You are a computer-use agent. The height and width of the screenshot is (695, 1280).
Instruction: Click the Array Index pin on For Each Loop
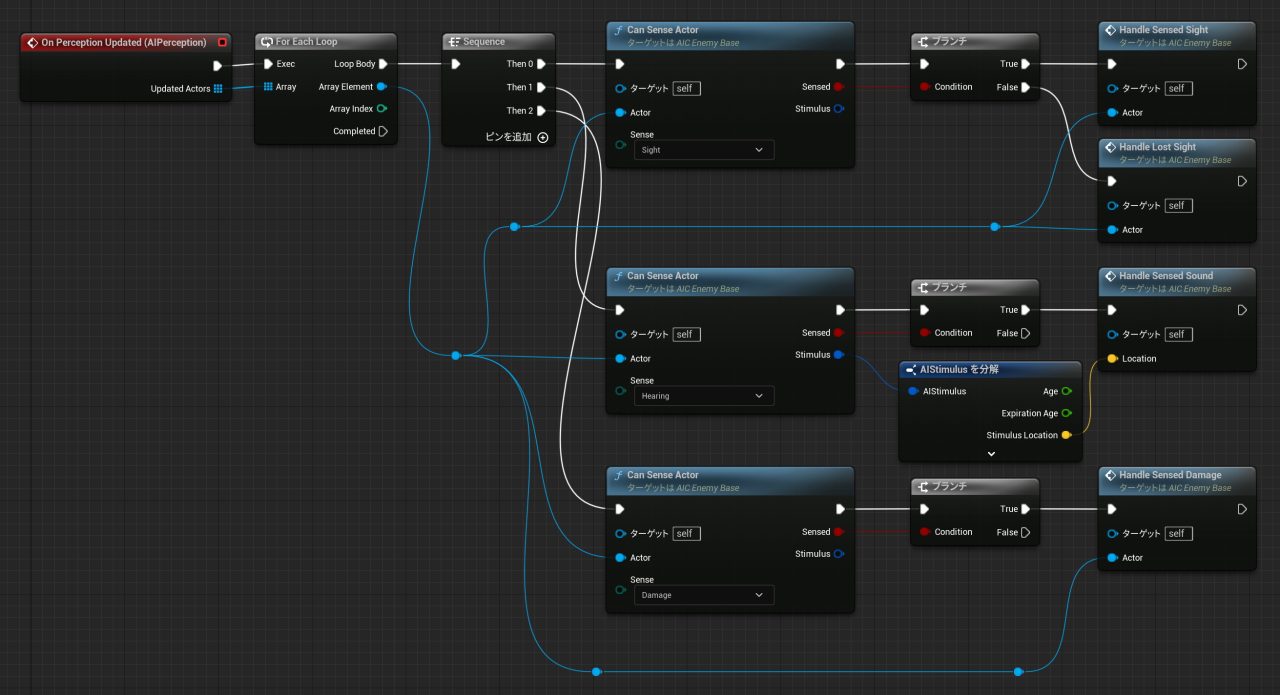382,109
